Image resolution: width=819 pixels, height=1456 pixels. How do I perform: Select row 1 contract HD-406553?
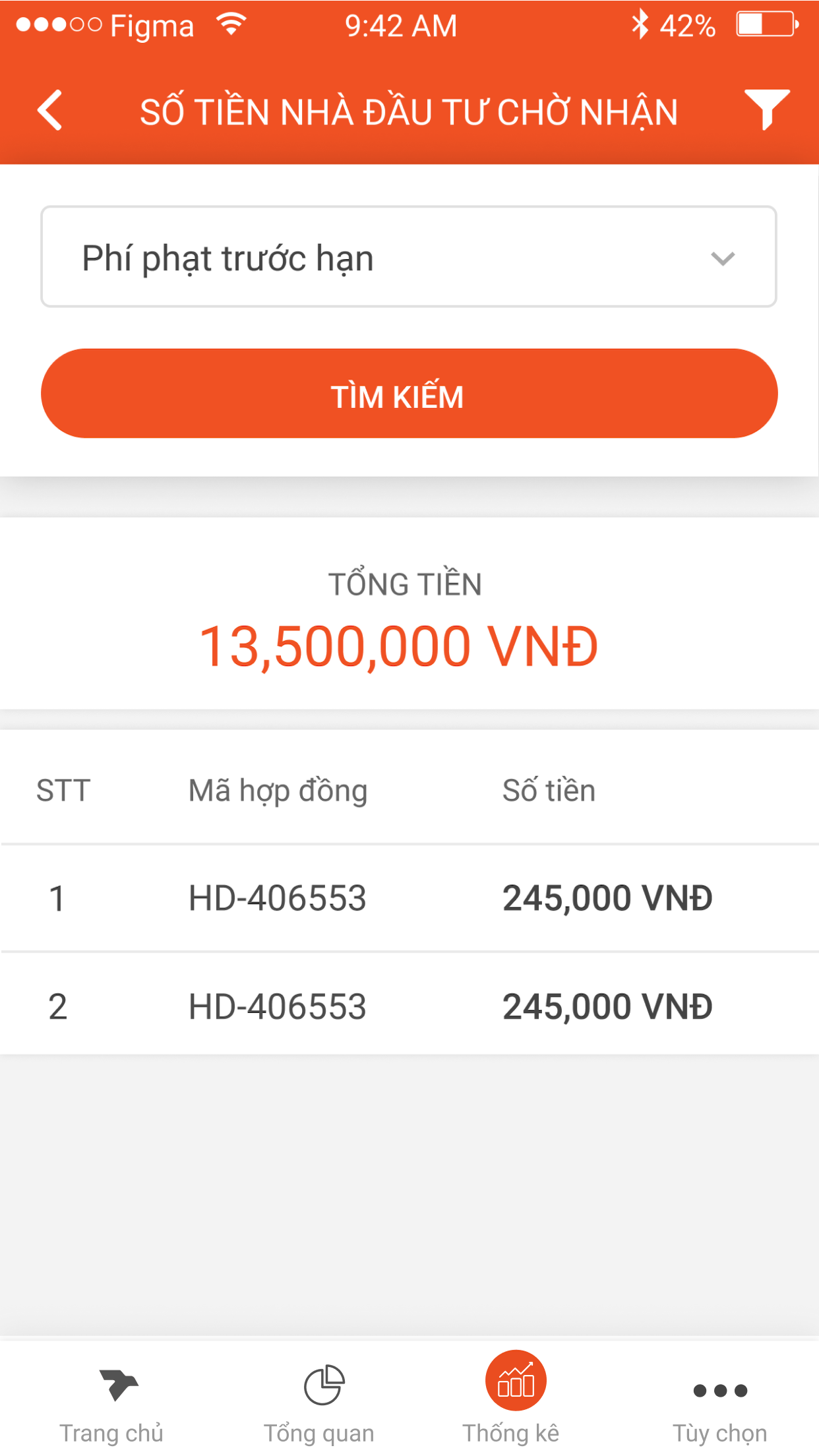(x=277, y=898)
